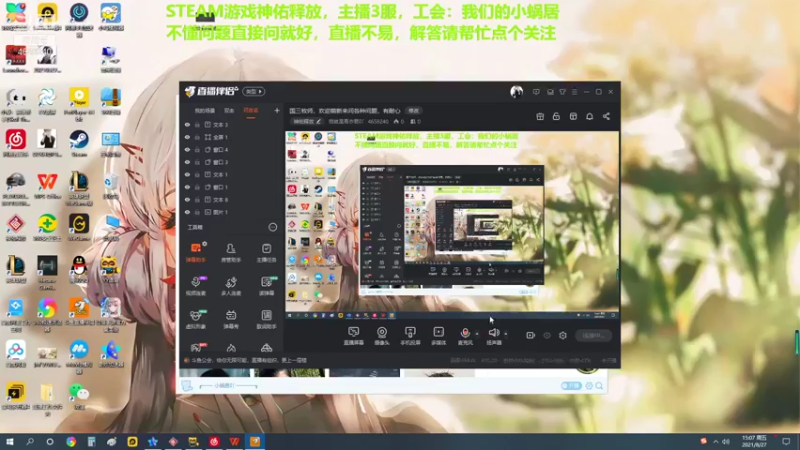Open the 主播任务 tool
800x450 pixels.
pyautogui.click(x=266, y=253)
